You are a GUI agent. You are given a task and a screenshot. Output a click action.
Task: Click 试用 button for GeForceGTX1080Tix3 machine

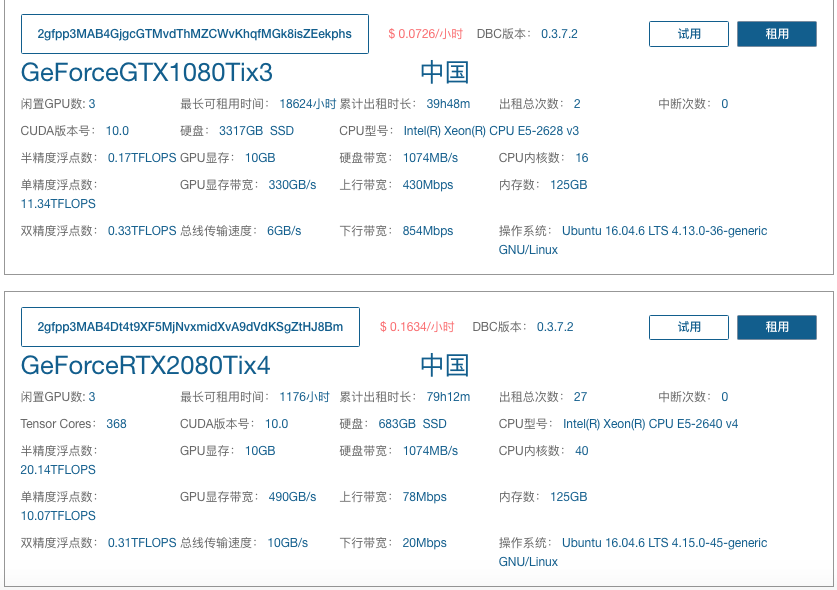pos(689,34)
